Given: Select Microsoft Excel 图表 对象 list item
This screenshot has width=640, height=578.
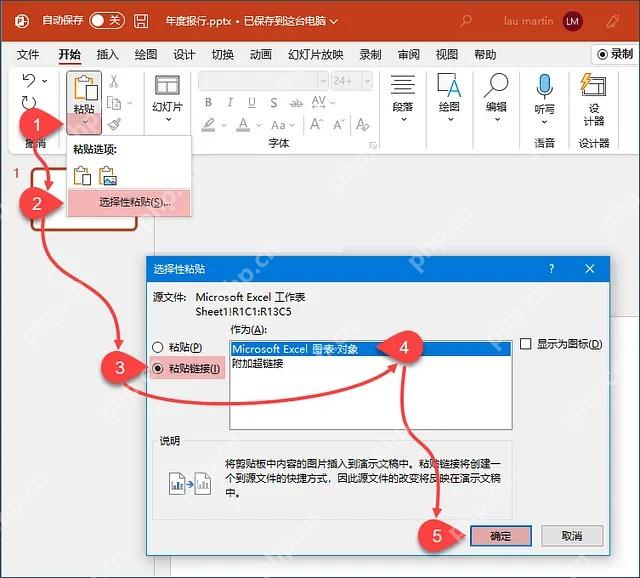Looking at the screenshot, I should (371, 349).
